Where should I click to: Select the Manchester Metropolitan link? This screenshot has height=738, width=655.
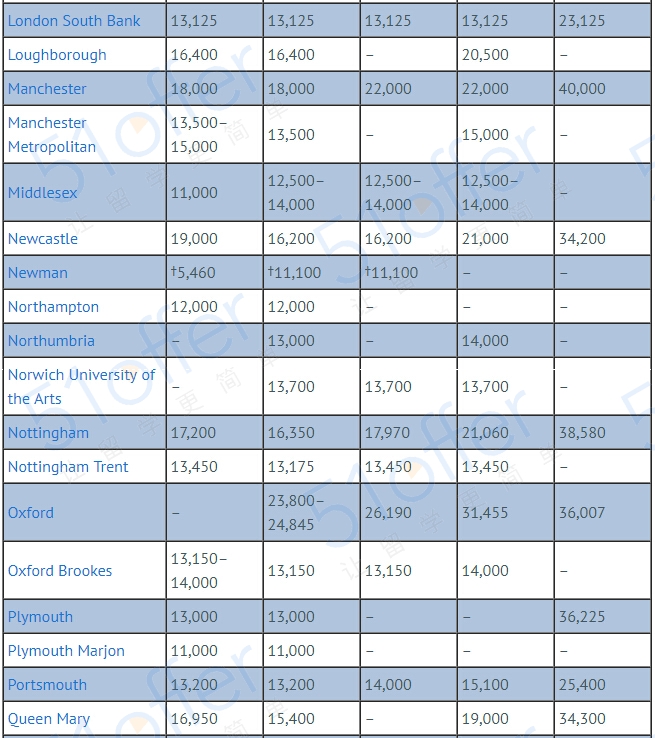point(52,135)
